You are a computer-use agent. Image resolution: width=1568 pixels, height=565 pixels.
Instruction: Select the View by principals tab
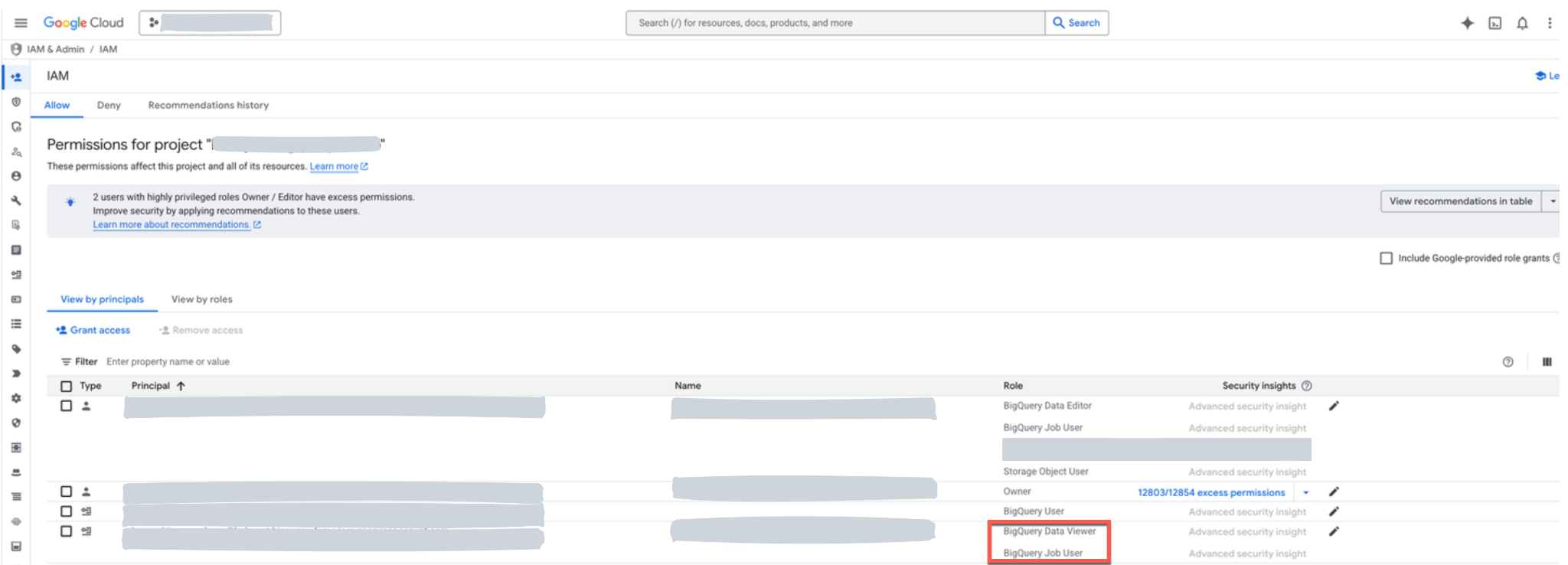click(x=102, y=299)
